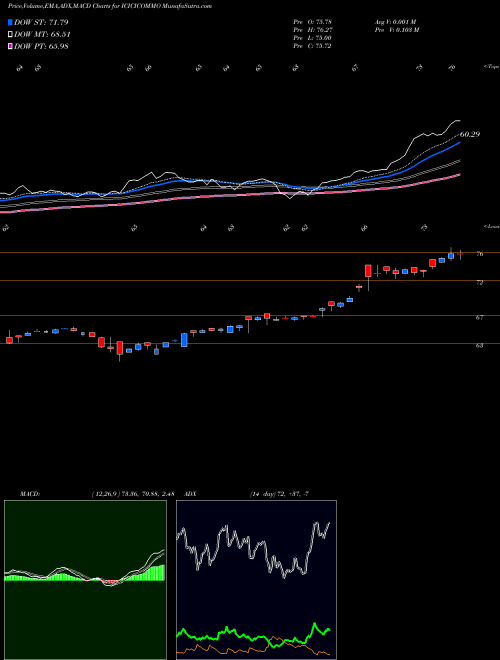Open the green MACD histogram chart panel
This screenshot has height=660, width=500.
[x=85, y=580]
